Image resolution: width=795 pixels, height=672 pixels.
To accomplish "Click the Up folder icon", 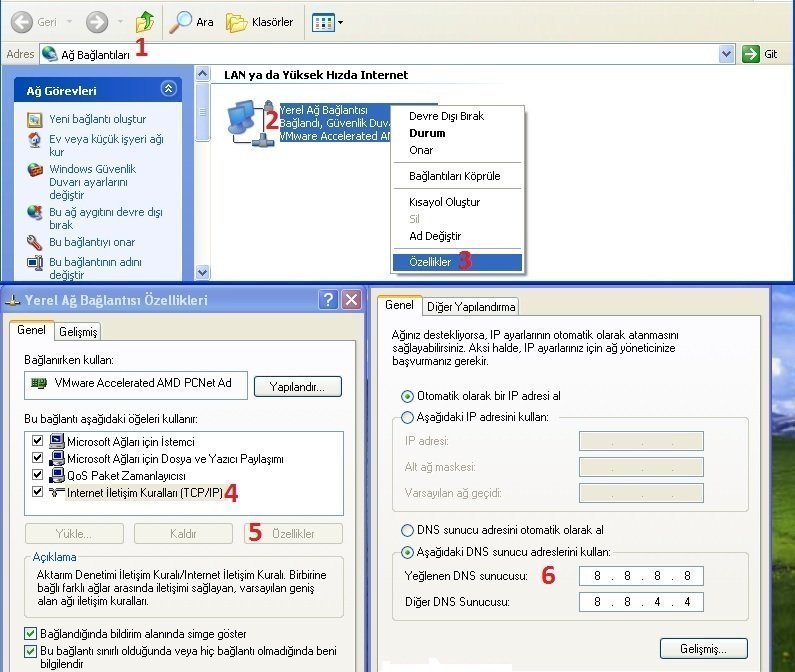I will click(145, 22).
